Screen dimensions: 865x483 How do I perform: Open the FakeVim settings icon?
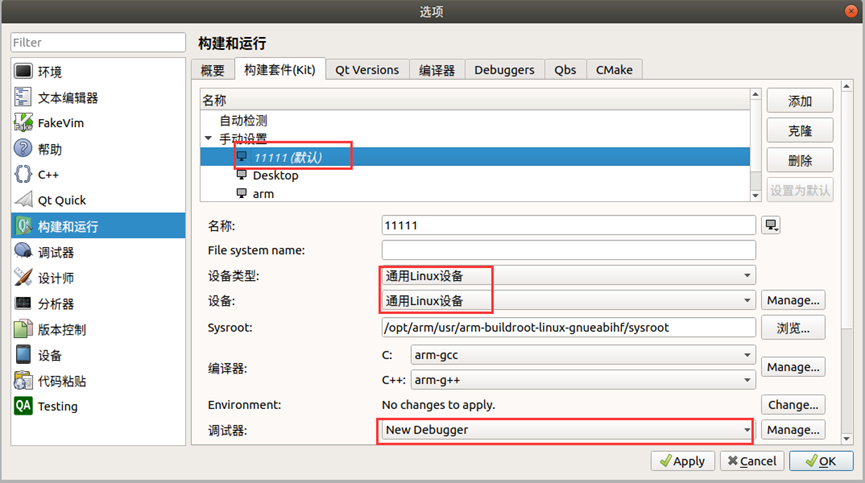click(x=23, y=122)
